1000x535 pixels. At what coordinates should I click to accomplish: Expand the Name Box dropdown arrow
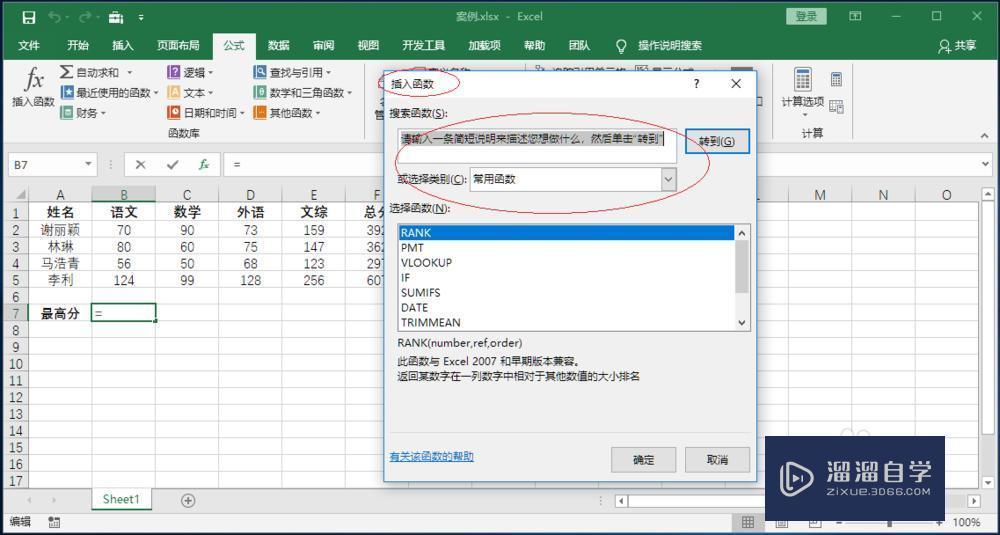[88, 165]
